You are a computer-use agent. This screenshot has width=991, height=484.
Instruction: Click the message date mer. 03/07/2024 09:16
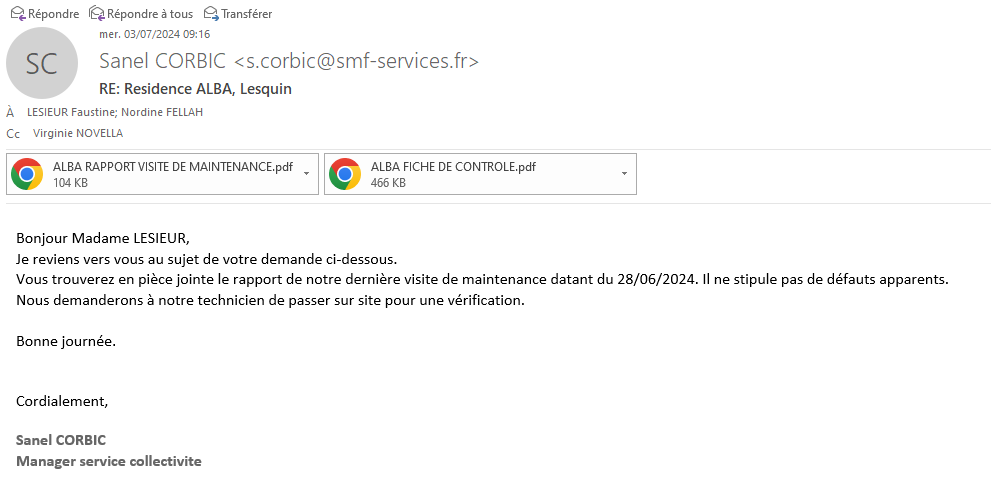coord(154,34)
